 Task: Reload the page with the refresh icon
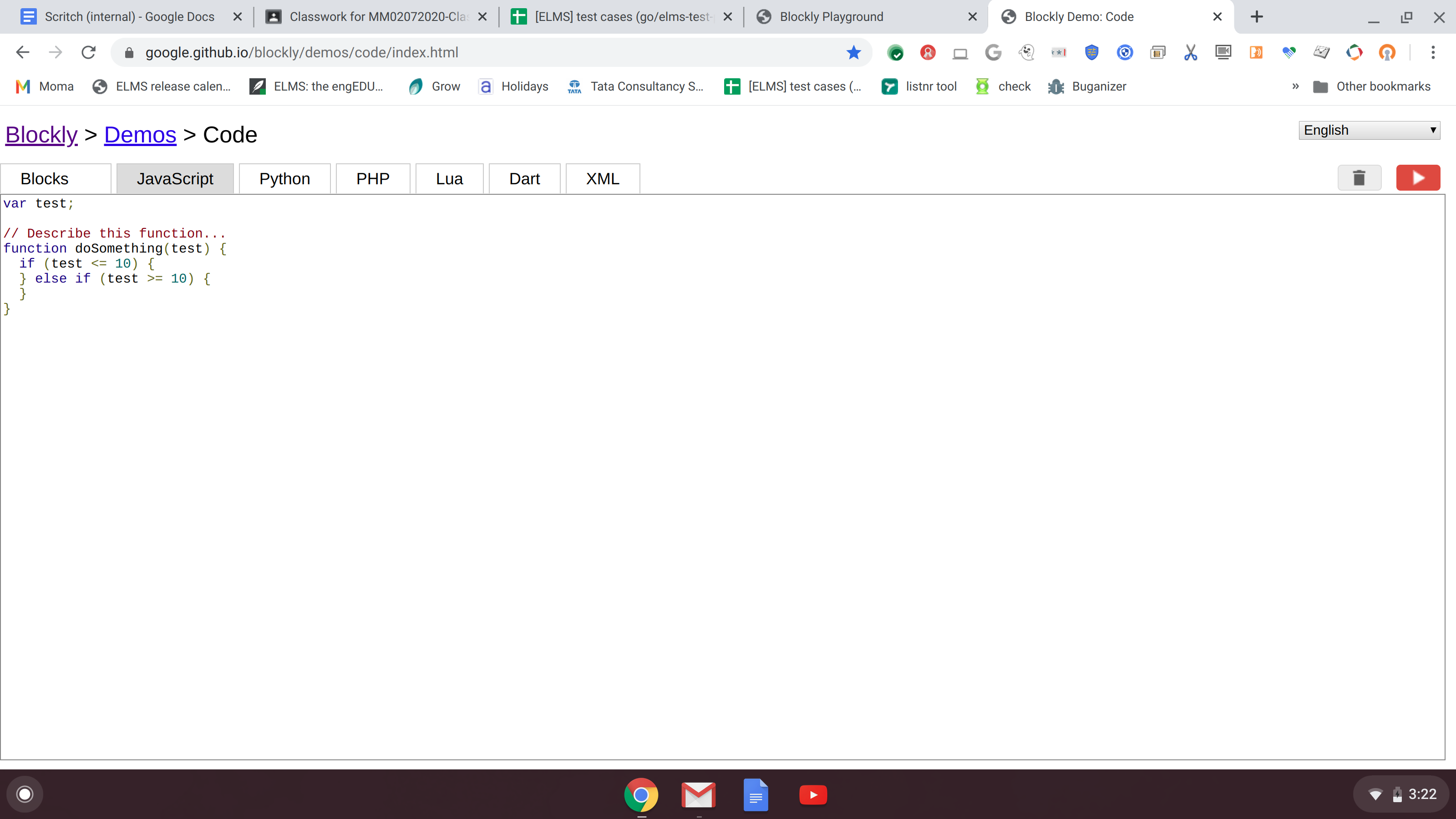click(x=88, y=52)
